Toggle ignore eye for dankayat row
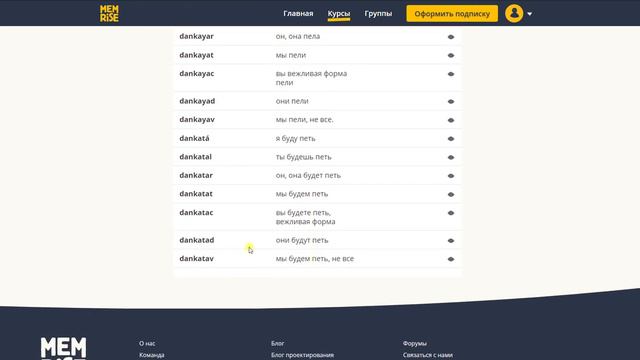The height and width of the screenshot is (360, 640). point(451,56)
